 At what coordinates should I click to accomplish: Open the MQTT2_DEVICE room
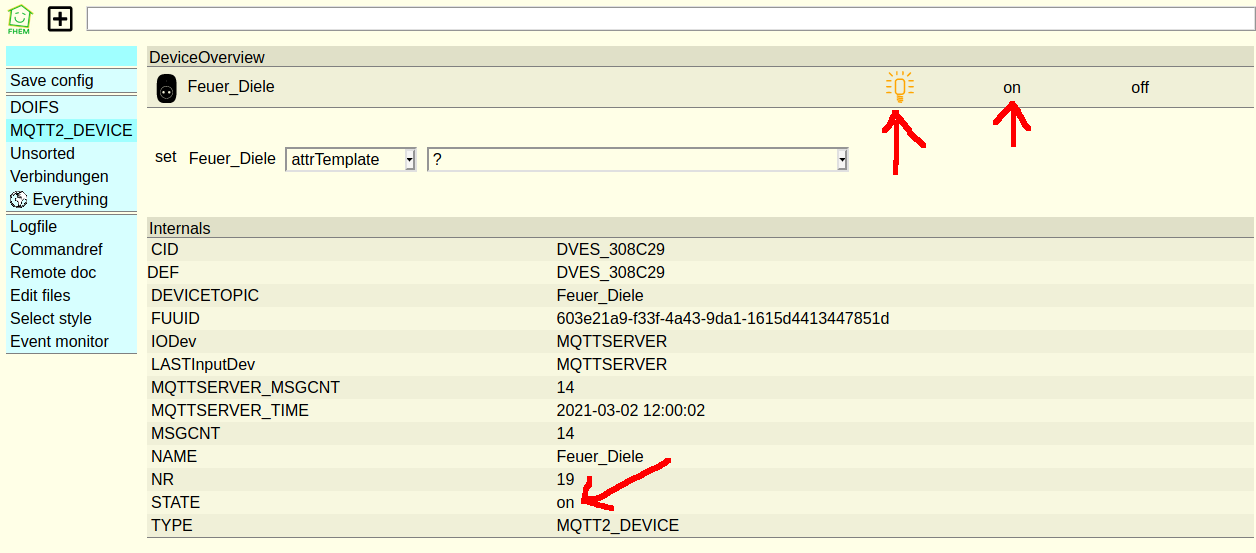(71, 130)
